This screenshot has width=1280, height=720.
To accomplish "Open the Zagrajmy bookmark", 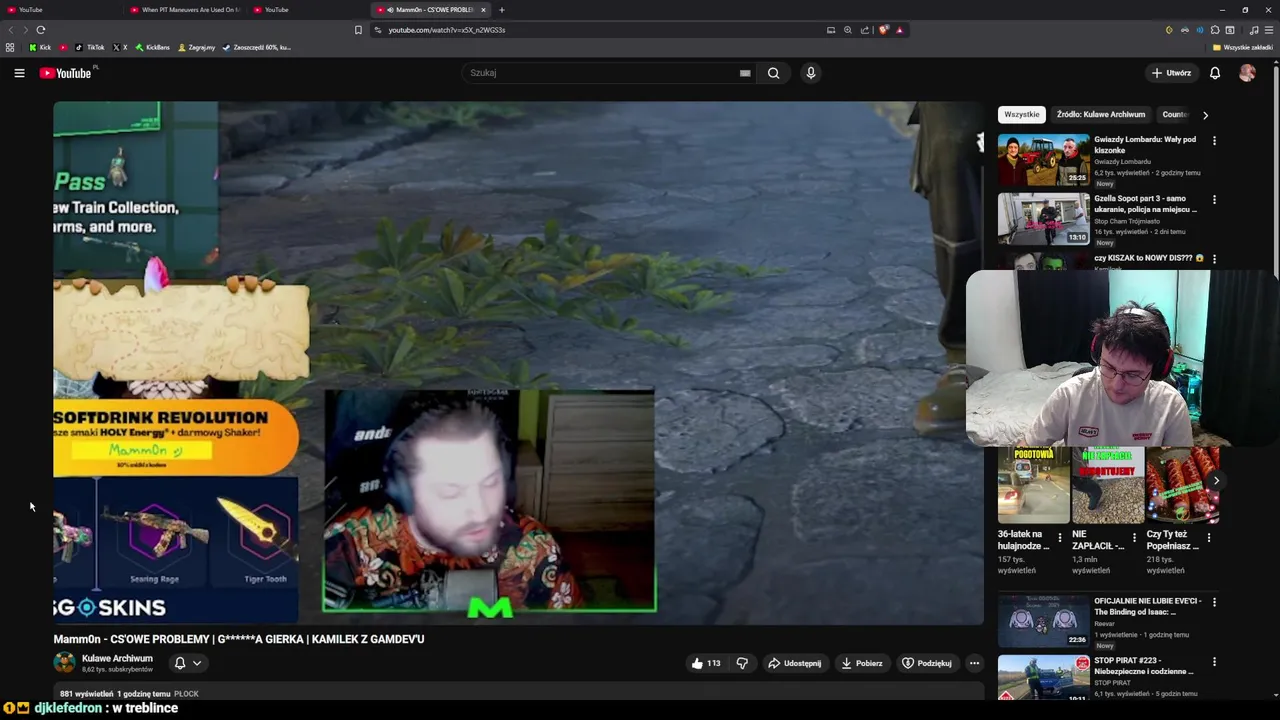I will point(196,47).
